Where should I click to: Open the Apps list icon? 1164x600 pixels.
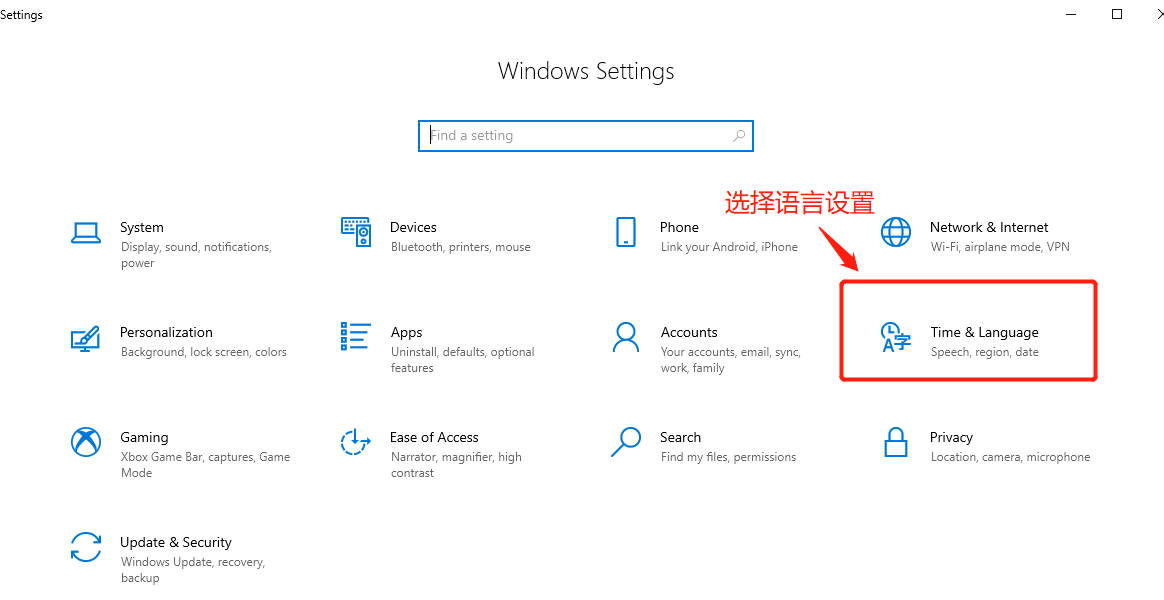point(356,336)
